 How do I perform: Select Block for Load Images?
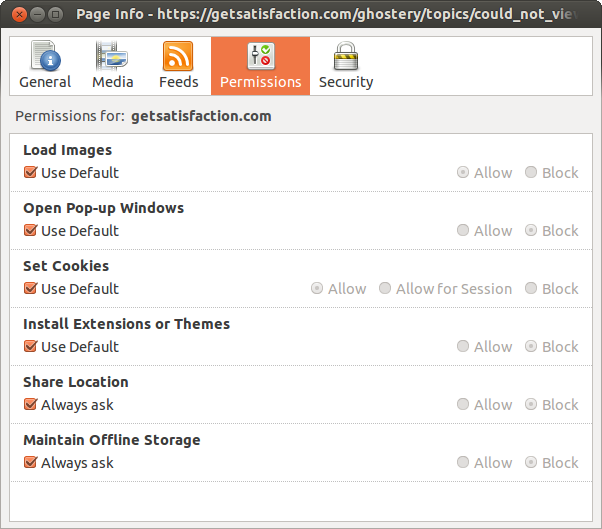point(531,173)
